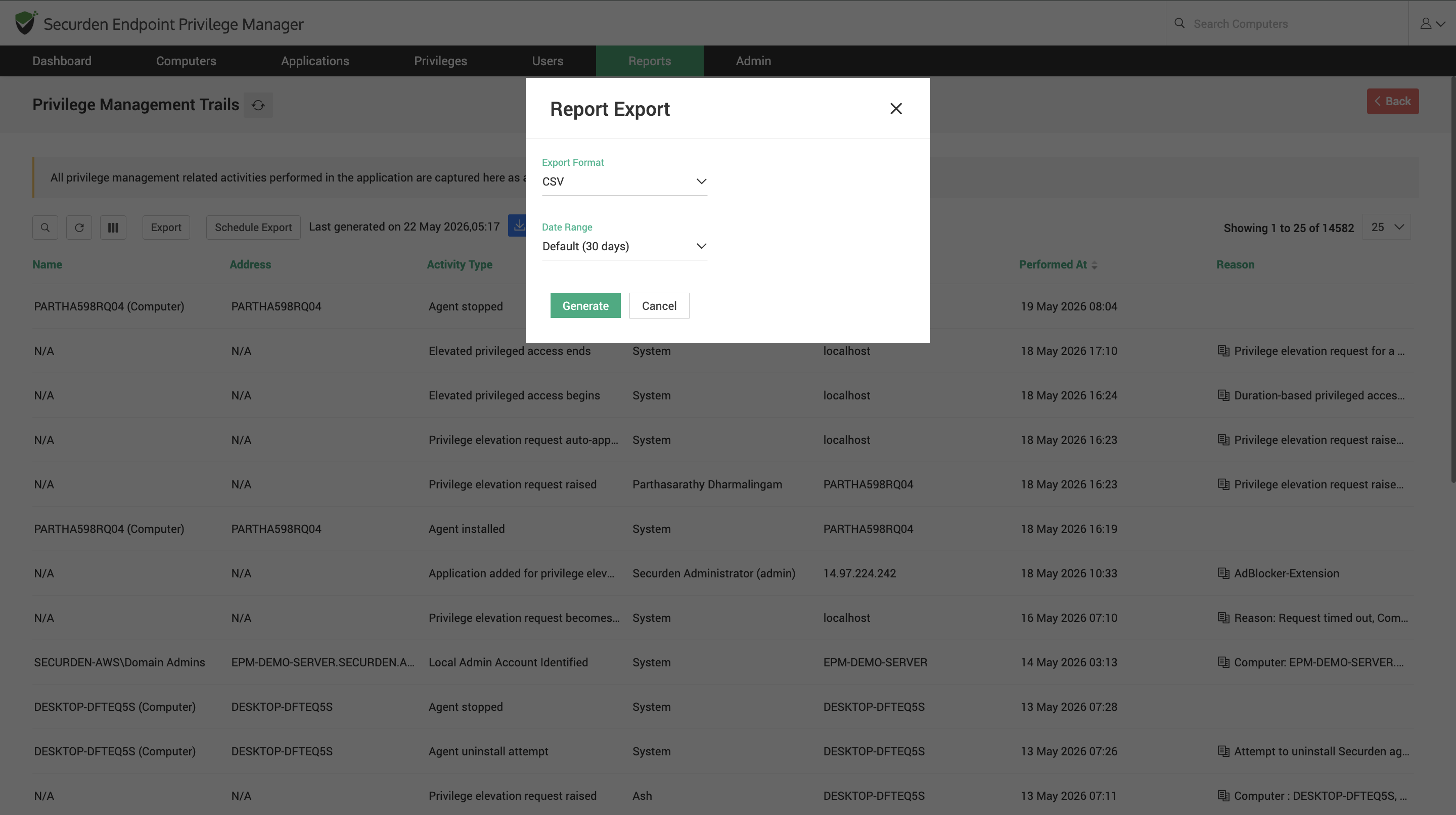Close the Report Export dialog
Image resolution: width=1456 pixels, height=815 pixels.
pyautogui.click(x=896, y=109)
